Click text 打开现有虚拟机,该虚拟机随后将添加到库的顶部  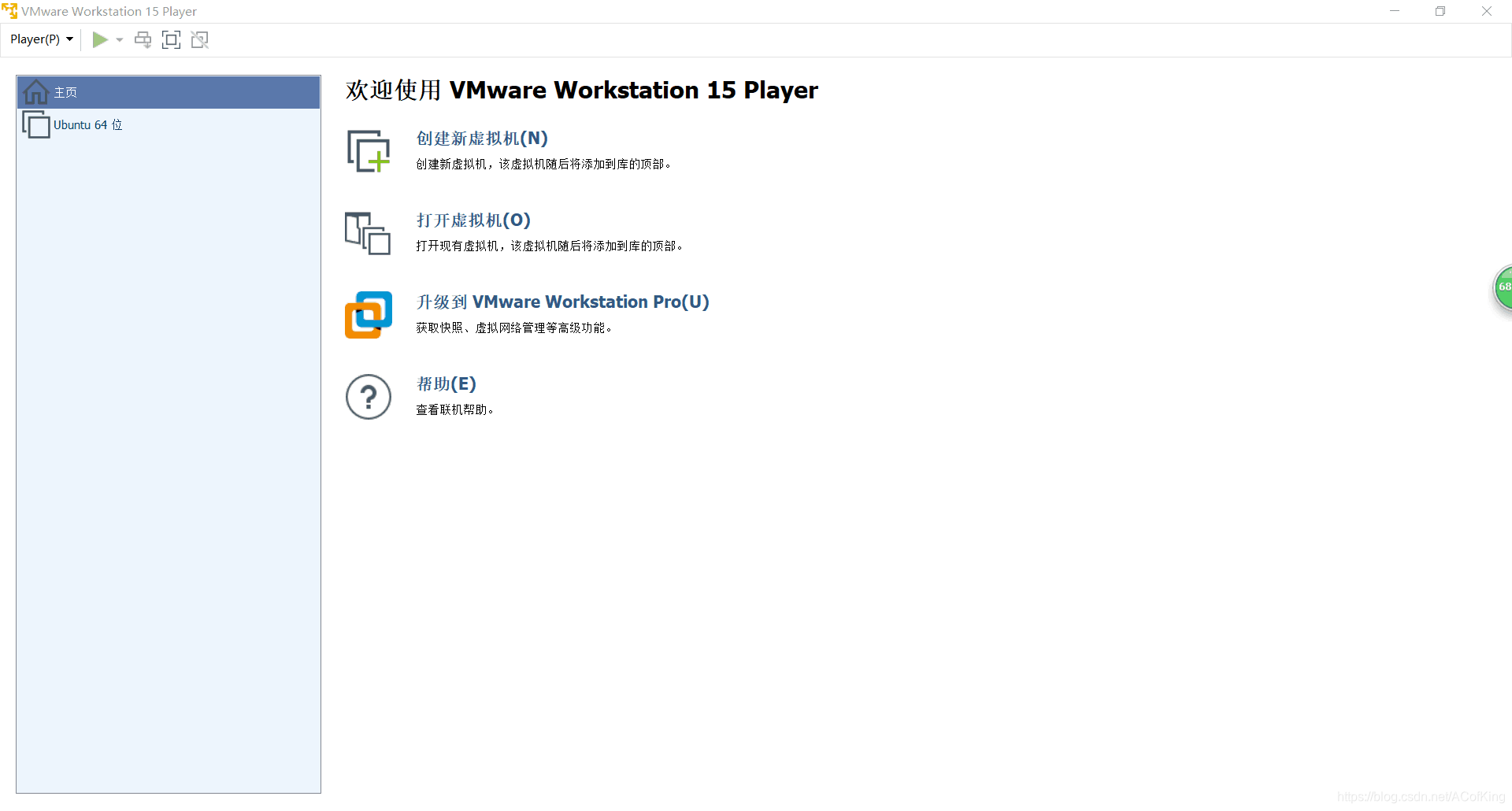point(550,246)
